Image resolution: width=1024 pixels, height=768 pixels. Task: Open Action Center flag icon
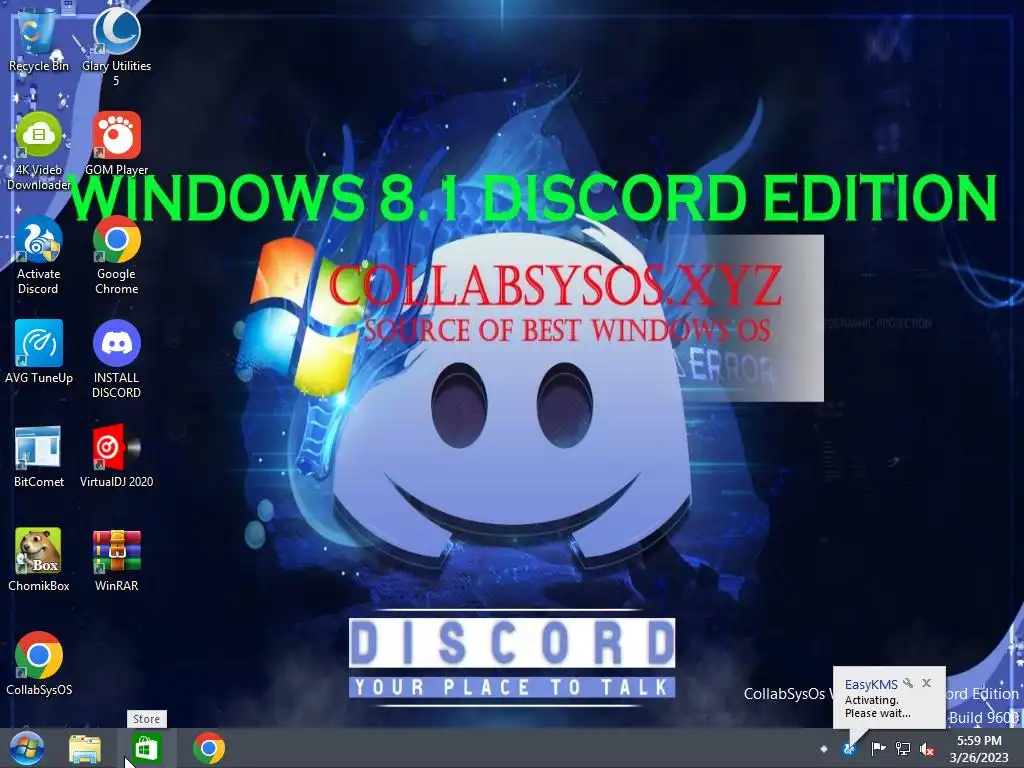[x=878, y=748]
